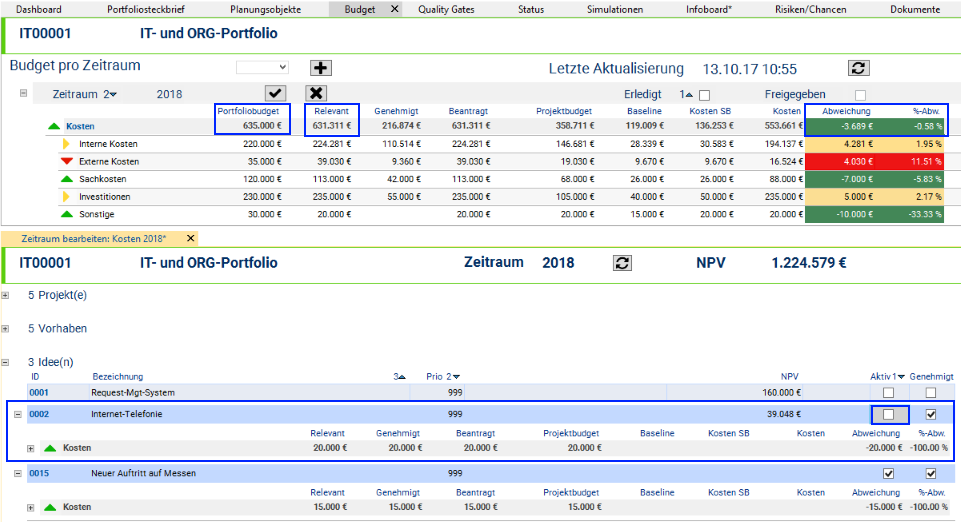961x522 pixels.
Task: Sort ideas by Bezeichnung header
Action: pos(118,377)
